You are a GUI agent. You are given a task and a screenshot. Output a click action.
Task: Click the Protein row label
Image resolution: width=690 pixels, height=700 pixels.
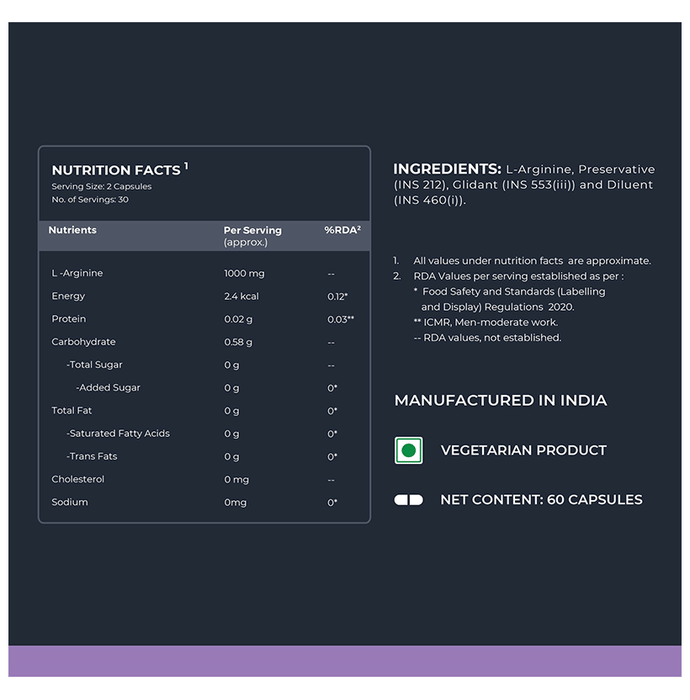point(69,319)
